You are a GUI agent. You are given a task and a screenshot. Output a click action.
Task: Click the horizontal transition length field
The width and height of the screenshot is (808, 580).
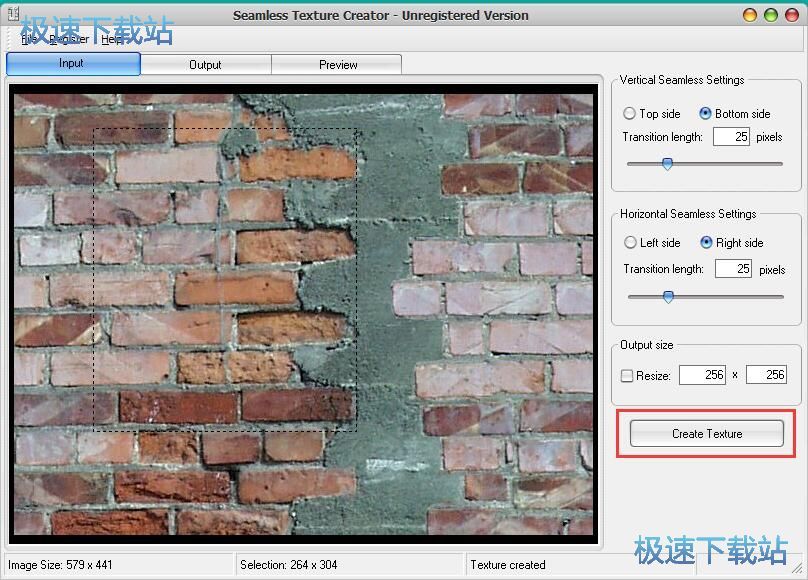tap(733, 269)
